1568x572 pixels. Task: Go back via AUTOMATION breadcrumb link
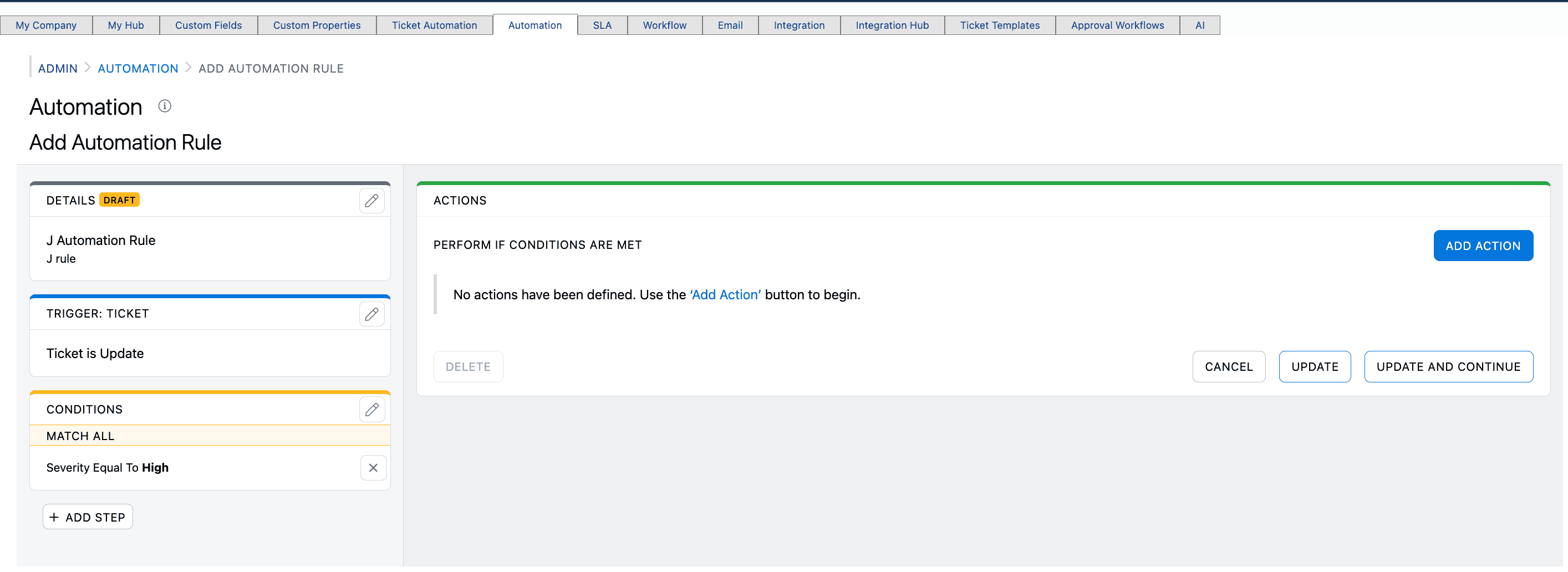click(x=138, y=69)
